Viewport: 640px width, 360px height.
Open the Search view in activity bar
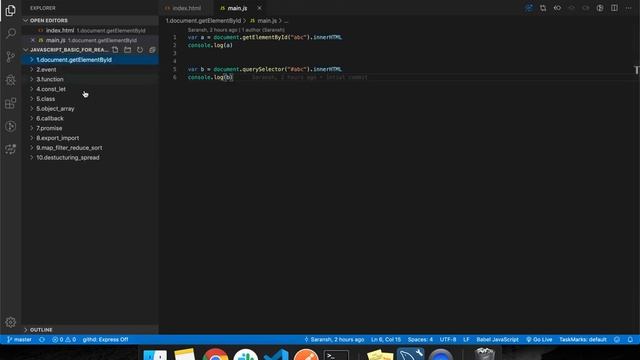tap(11, 33)
